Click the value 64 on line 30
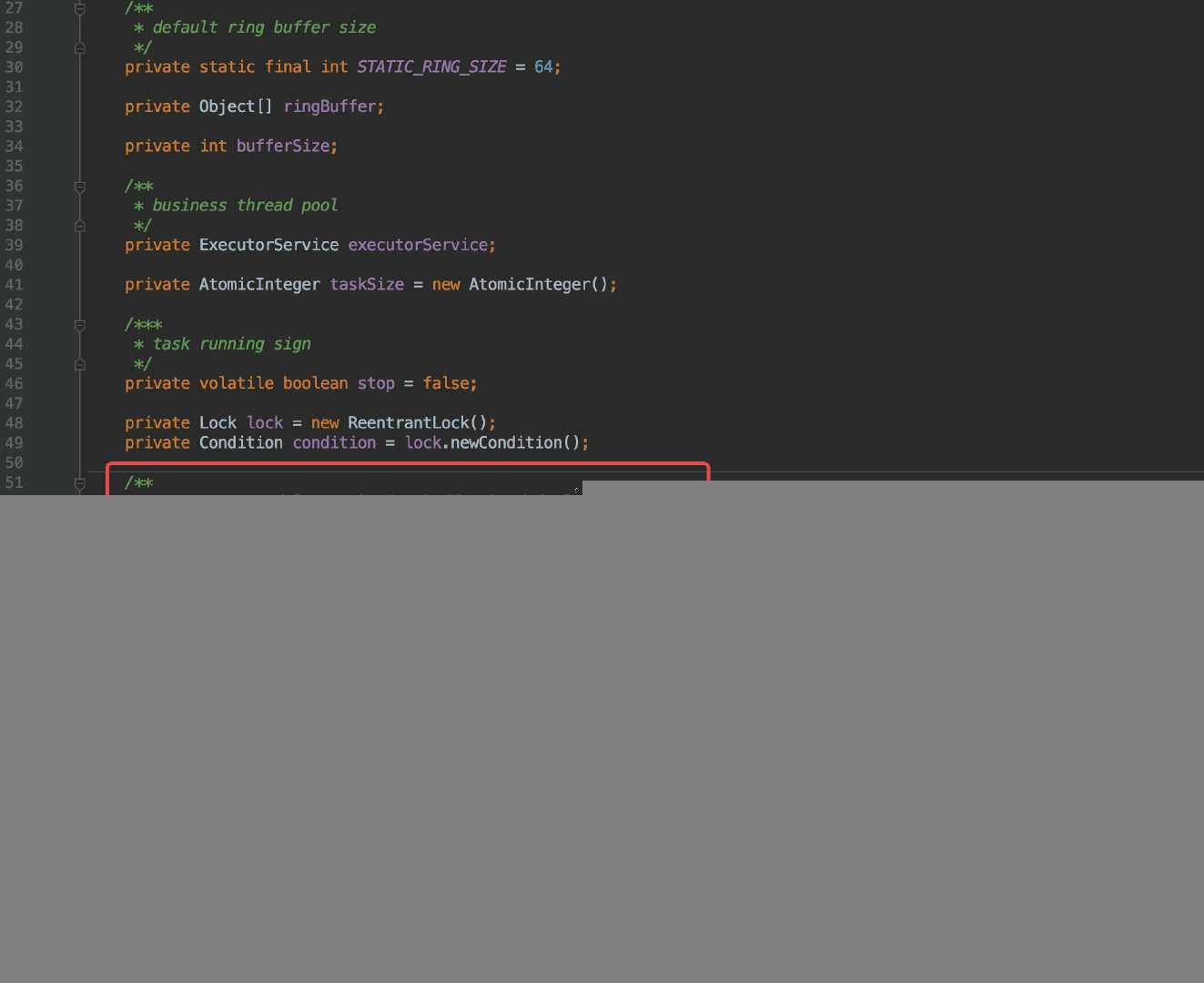This screenshot has height=983, width=1204. point(543,66)
